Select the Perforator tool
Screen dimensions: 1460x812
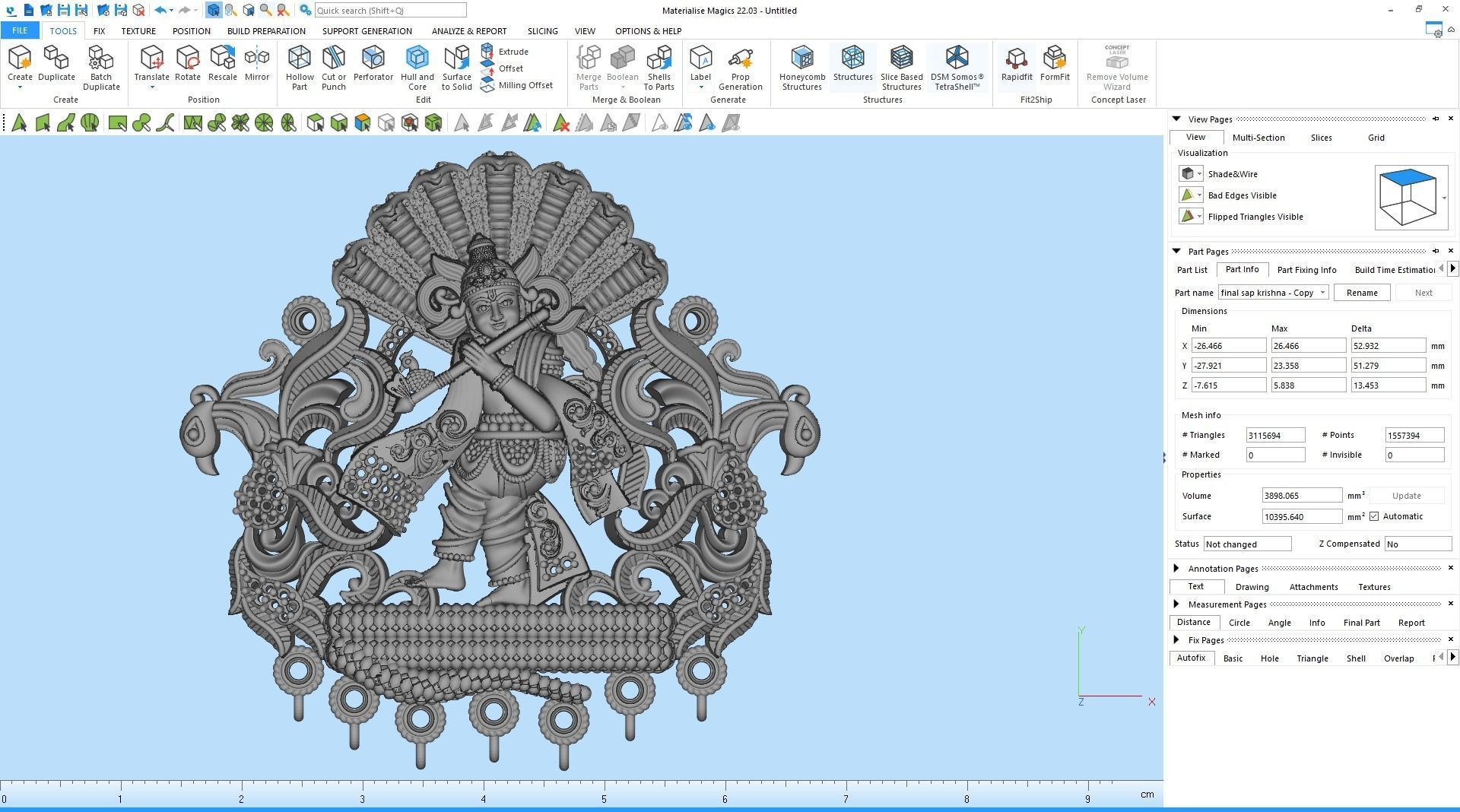373,63
